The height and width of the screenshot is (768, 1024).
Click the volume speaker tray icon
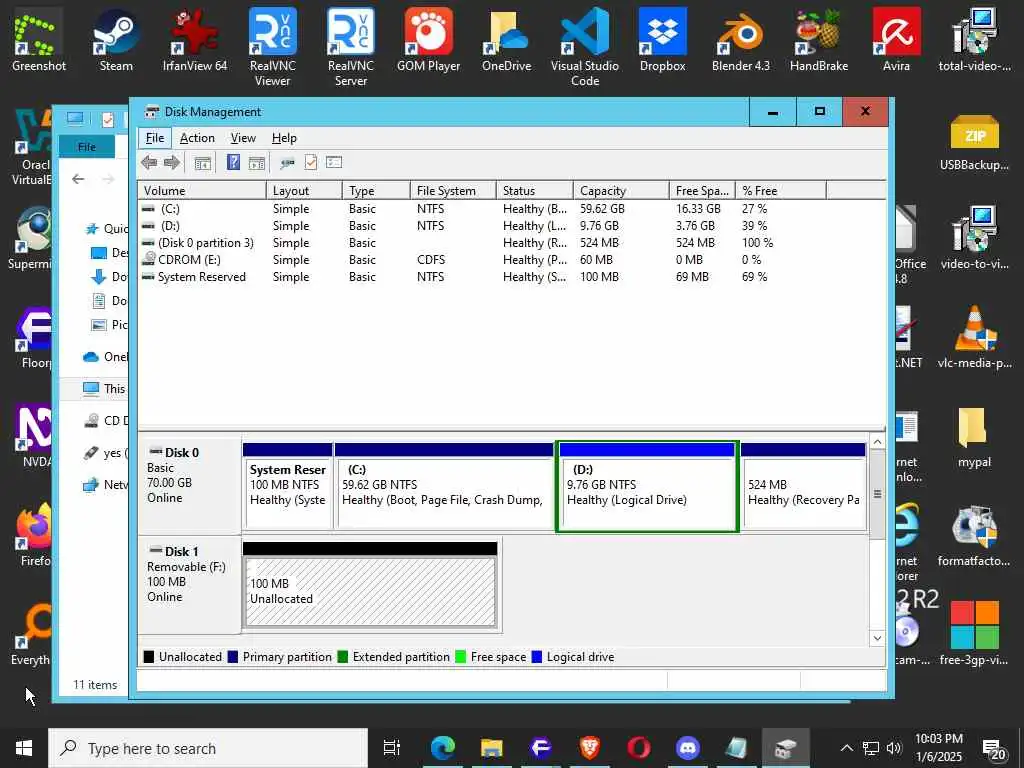(x=894, y=748)
